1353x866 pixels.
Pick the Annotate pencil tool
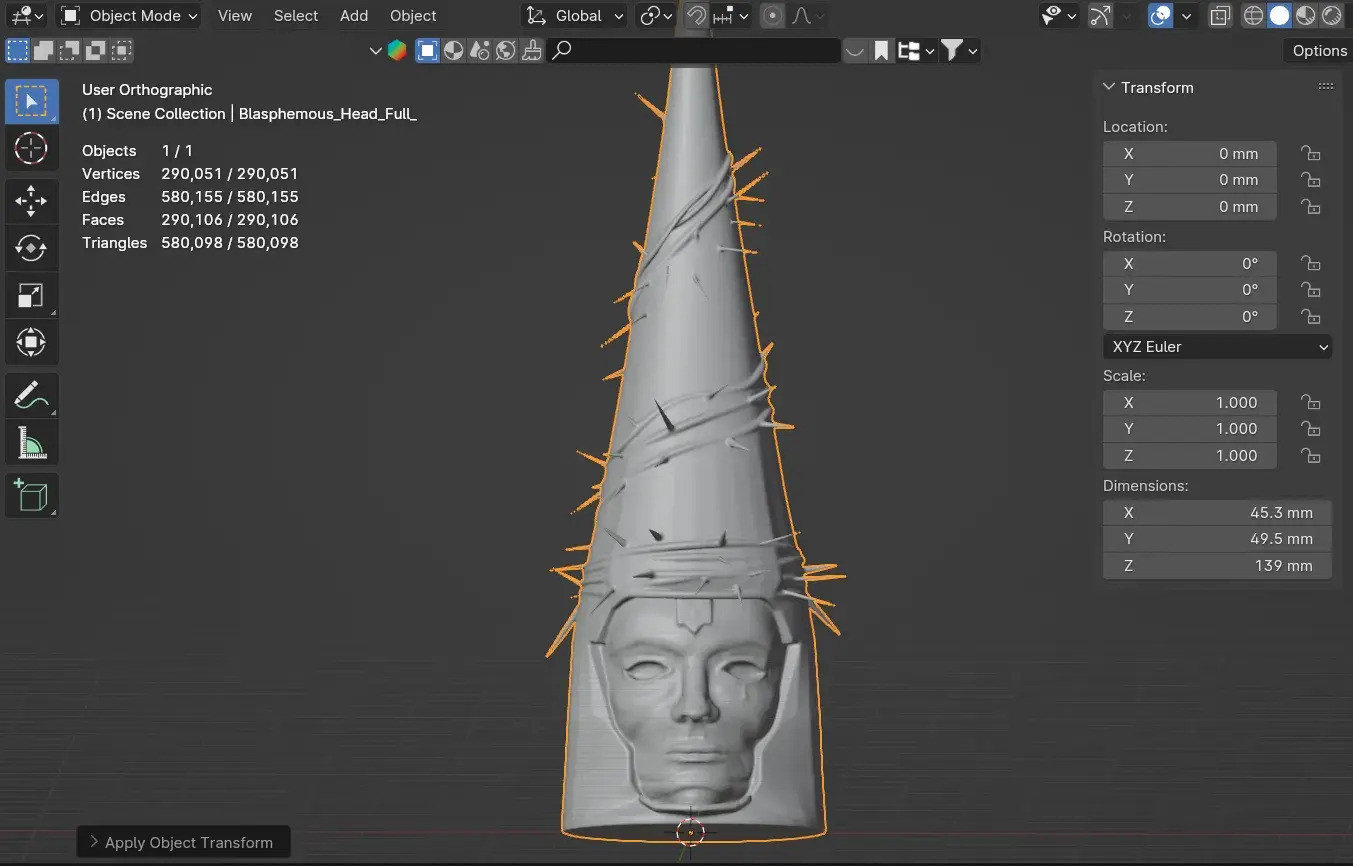tap(31, 396)
